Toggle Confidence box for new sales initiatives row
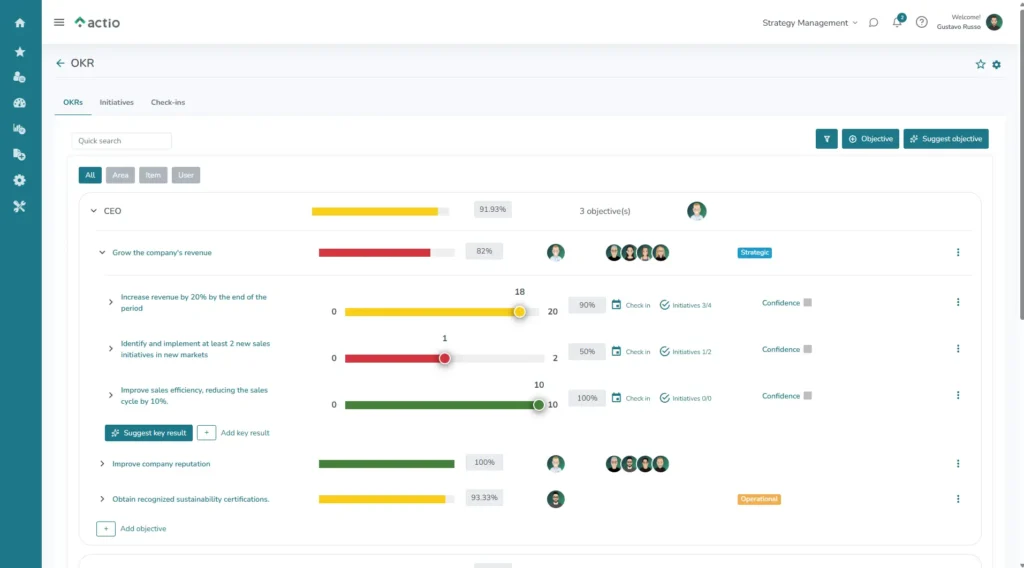1024x568 pixels. pyautogui.click(x=808, y=349)
